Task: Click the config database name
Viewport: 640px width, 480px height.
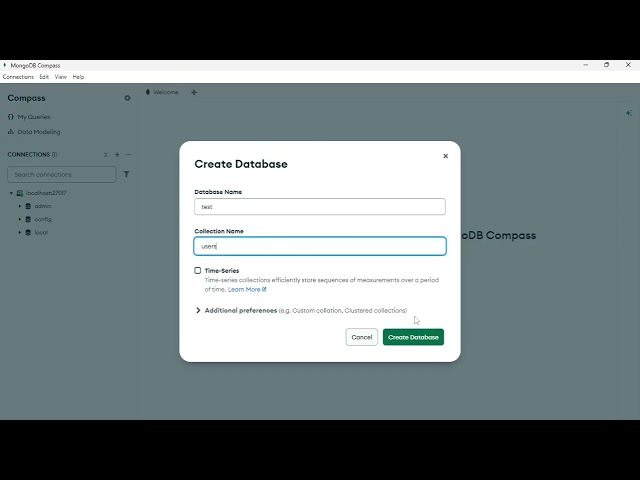Action: point(43,219)
